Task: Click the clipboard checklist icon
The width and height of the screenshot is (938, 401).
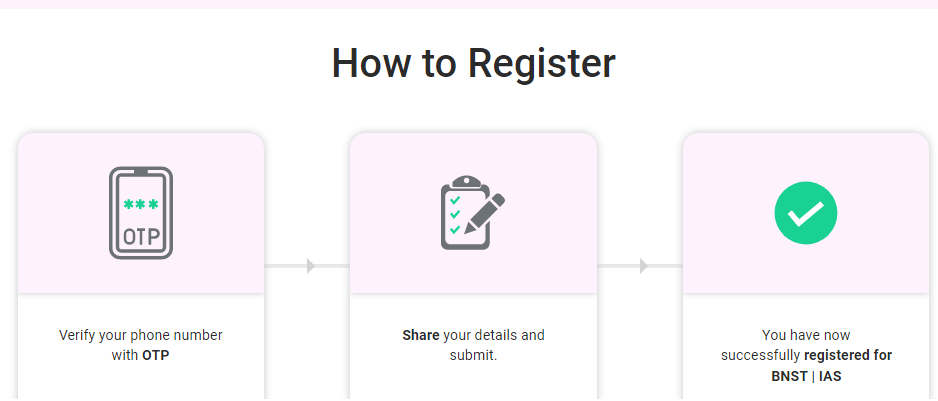Action: click(x=472, y=213)
